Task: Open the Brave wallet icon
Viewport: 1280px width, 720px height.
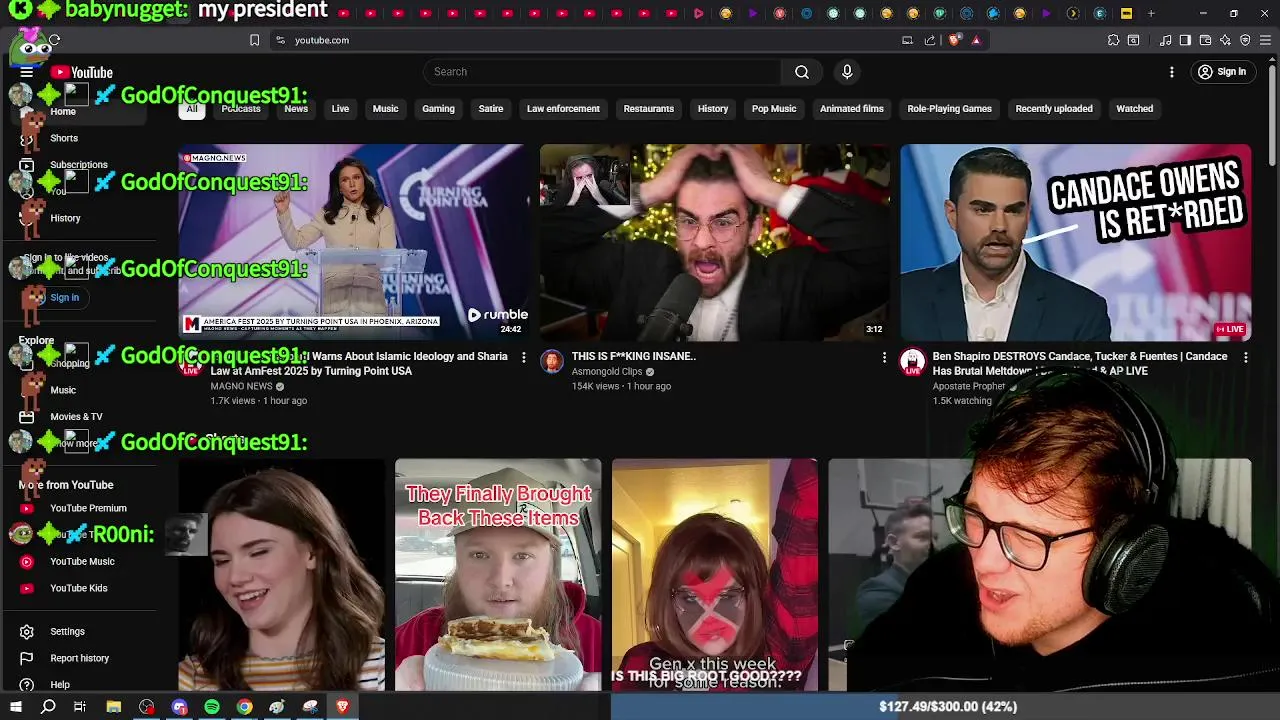Action: pos(1205,40)
